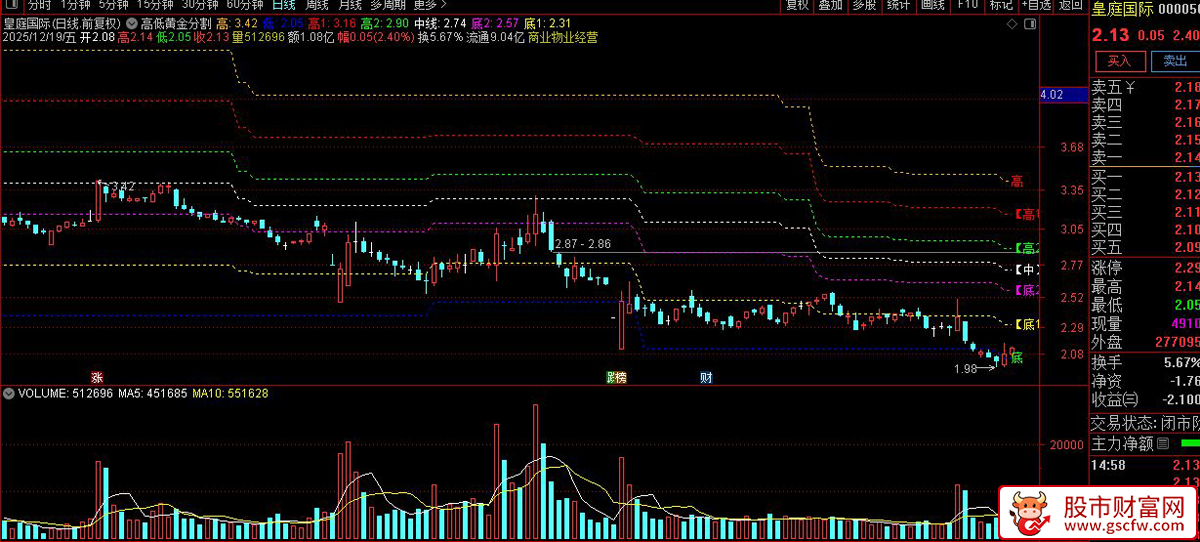The width and height of the screenshot is (1200, 542).
Task: Select the 日线 daily period tab
Action: 285,5
